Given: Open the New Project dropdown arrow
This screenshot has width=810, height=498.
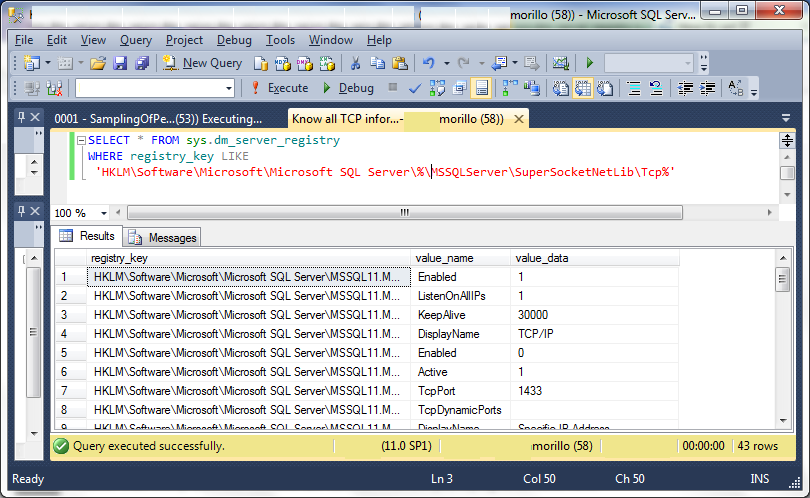Looking at the screenshot, I should (48, 63).
